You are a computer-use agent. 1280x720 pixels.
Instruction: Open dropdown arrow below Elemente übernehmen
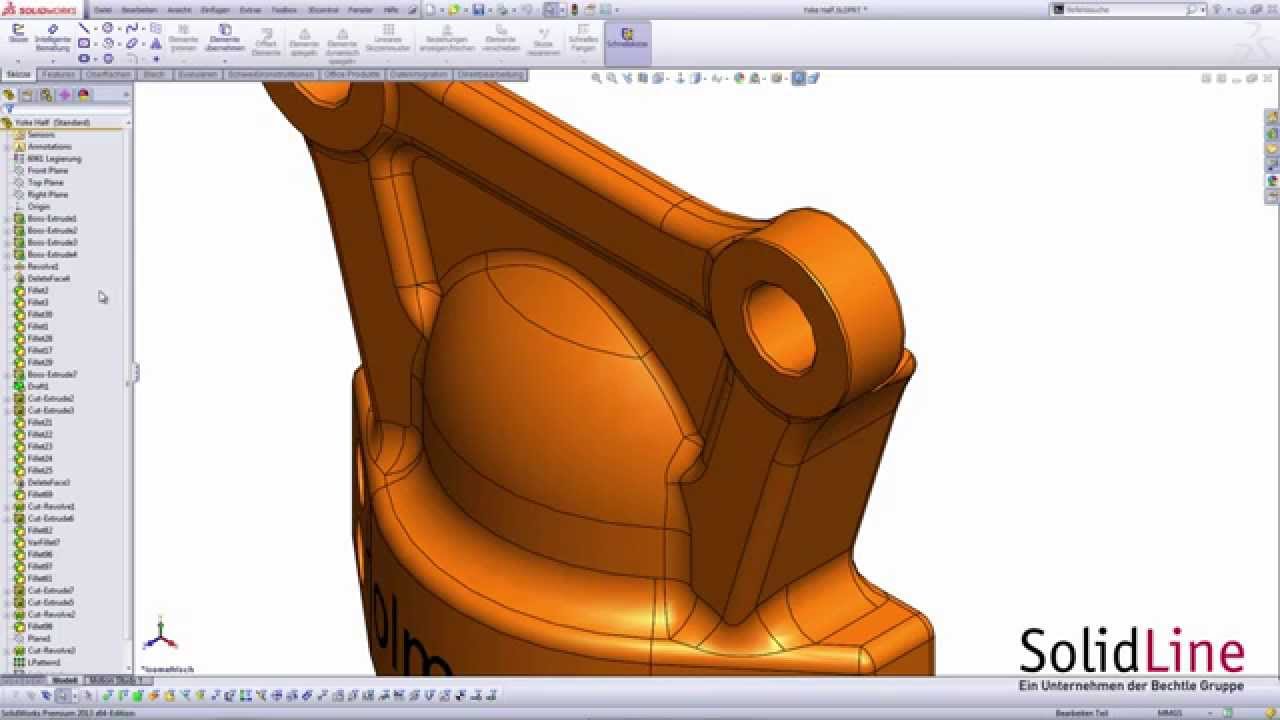coord(225,59)
